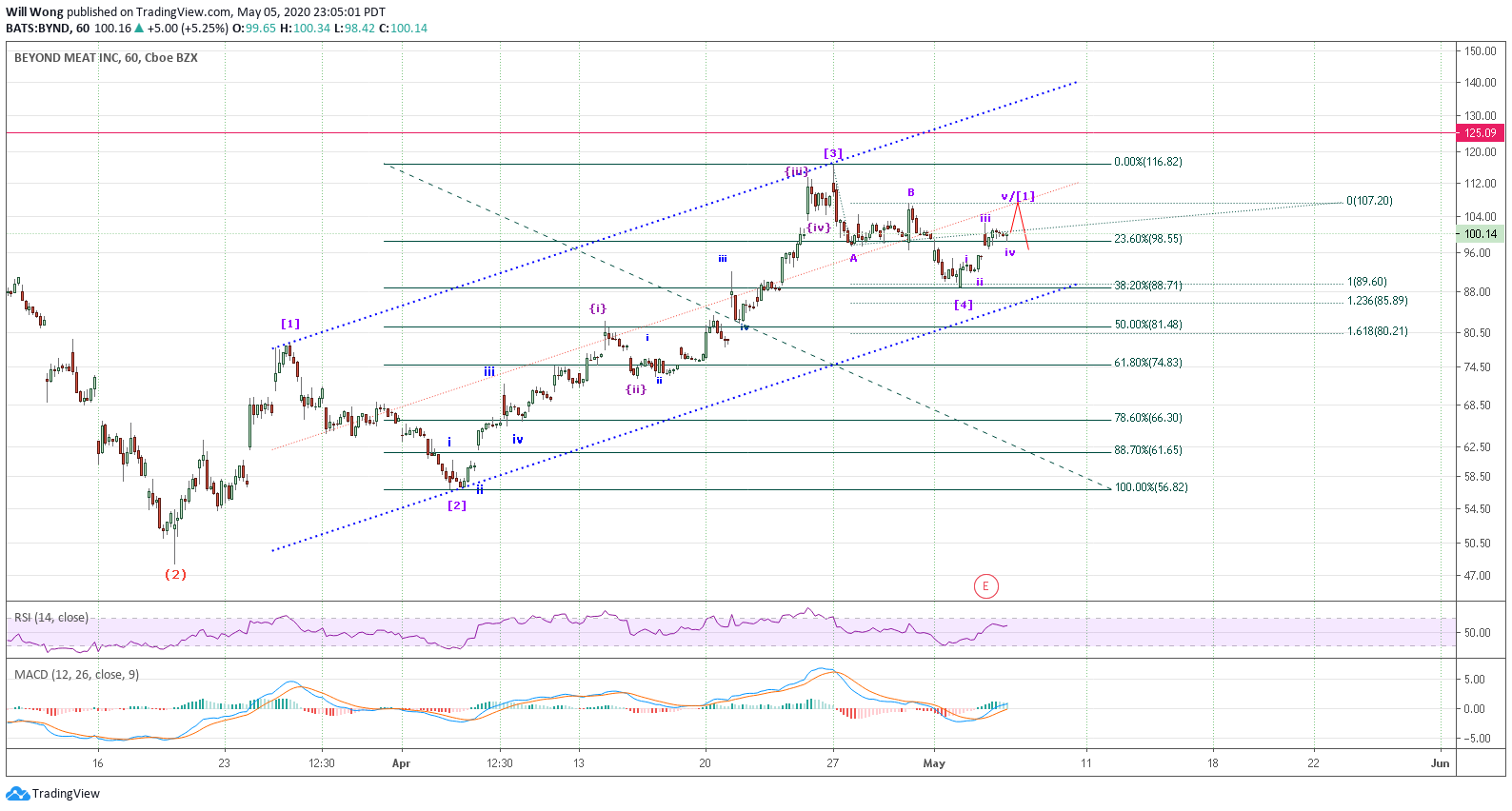Click the 1.618(80.21) extension label

tap(1377, 331)
